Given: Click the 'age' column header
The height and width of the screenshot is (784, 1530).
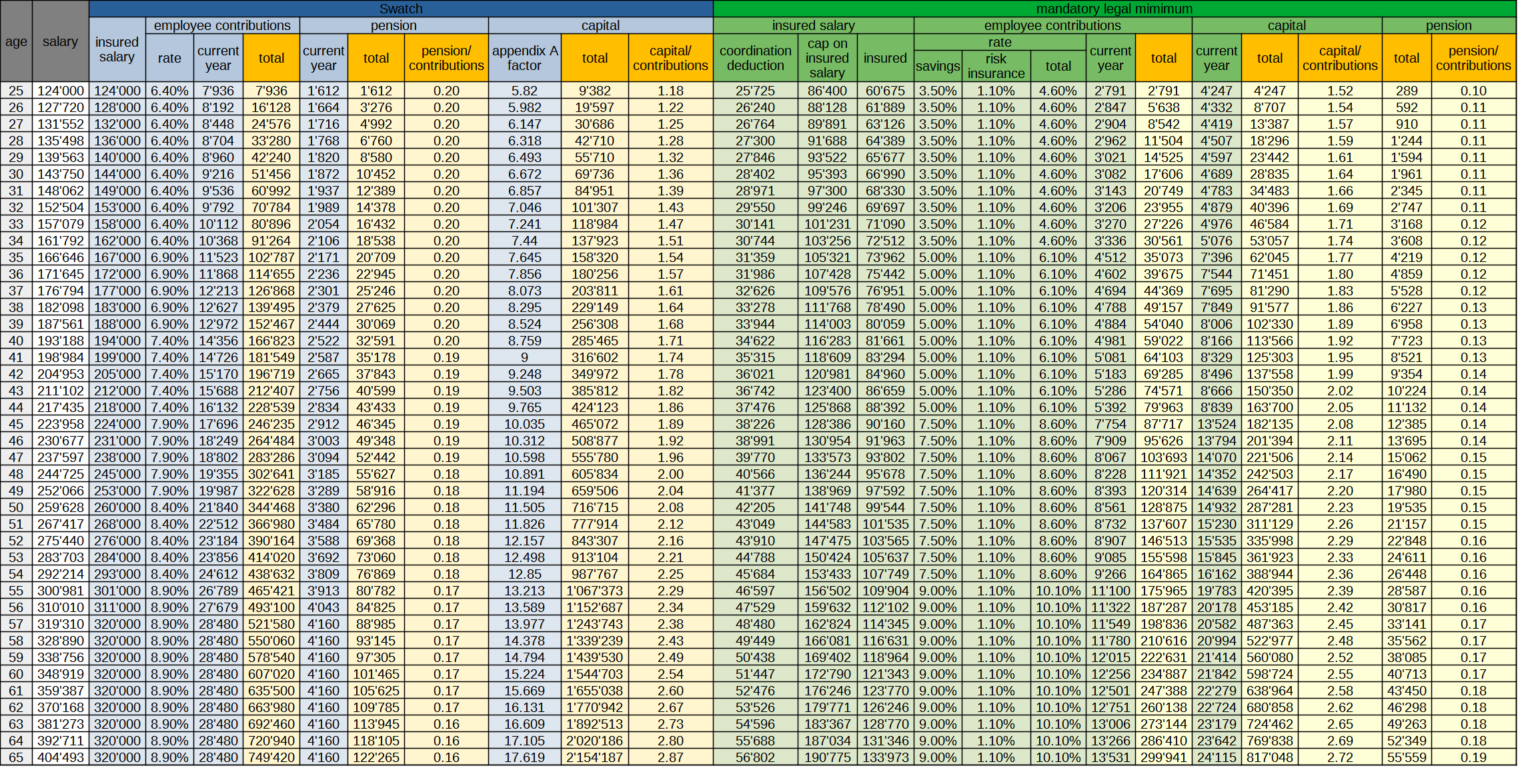Looking at the screenshot, I should 16,41.
